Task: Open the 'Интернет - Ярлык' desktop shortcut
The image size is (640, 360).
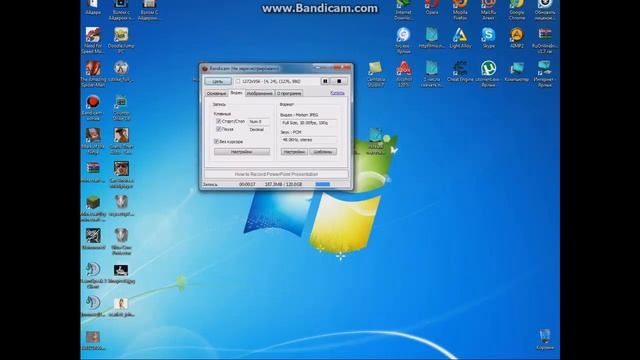Action: point(545,73)
